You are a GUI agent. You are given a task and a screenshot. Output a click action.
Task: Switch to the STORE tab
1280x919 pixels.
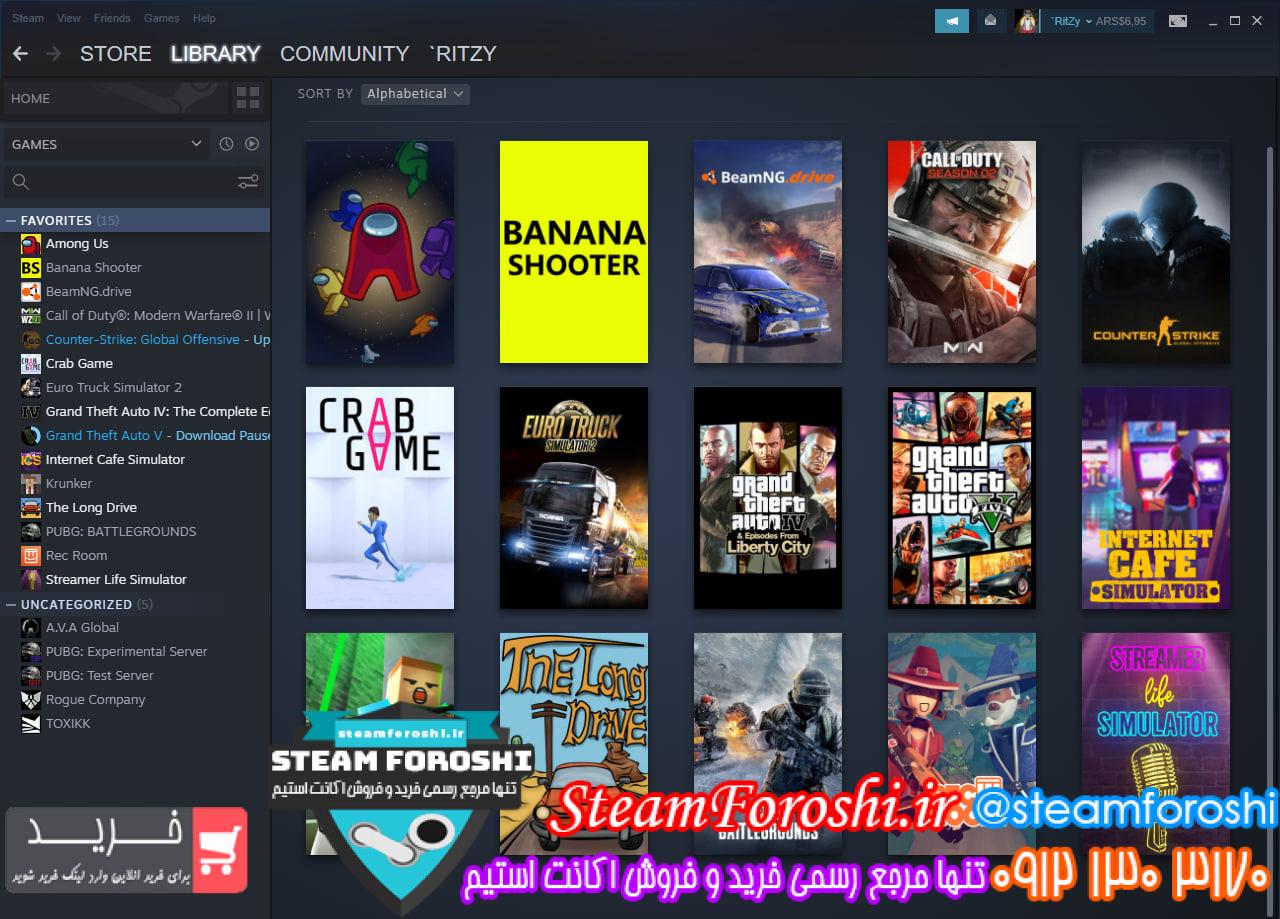(116, 54)
